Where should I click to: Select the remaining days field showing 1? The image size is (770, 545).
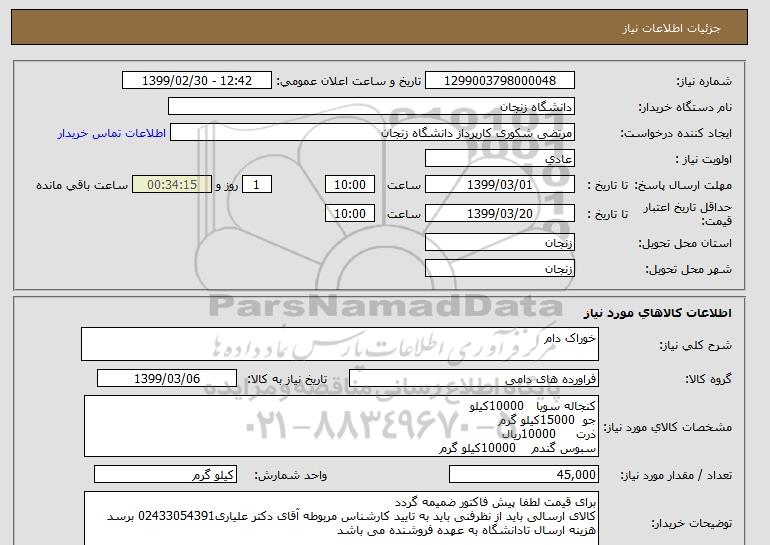pos(256,185)
